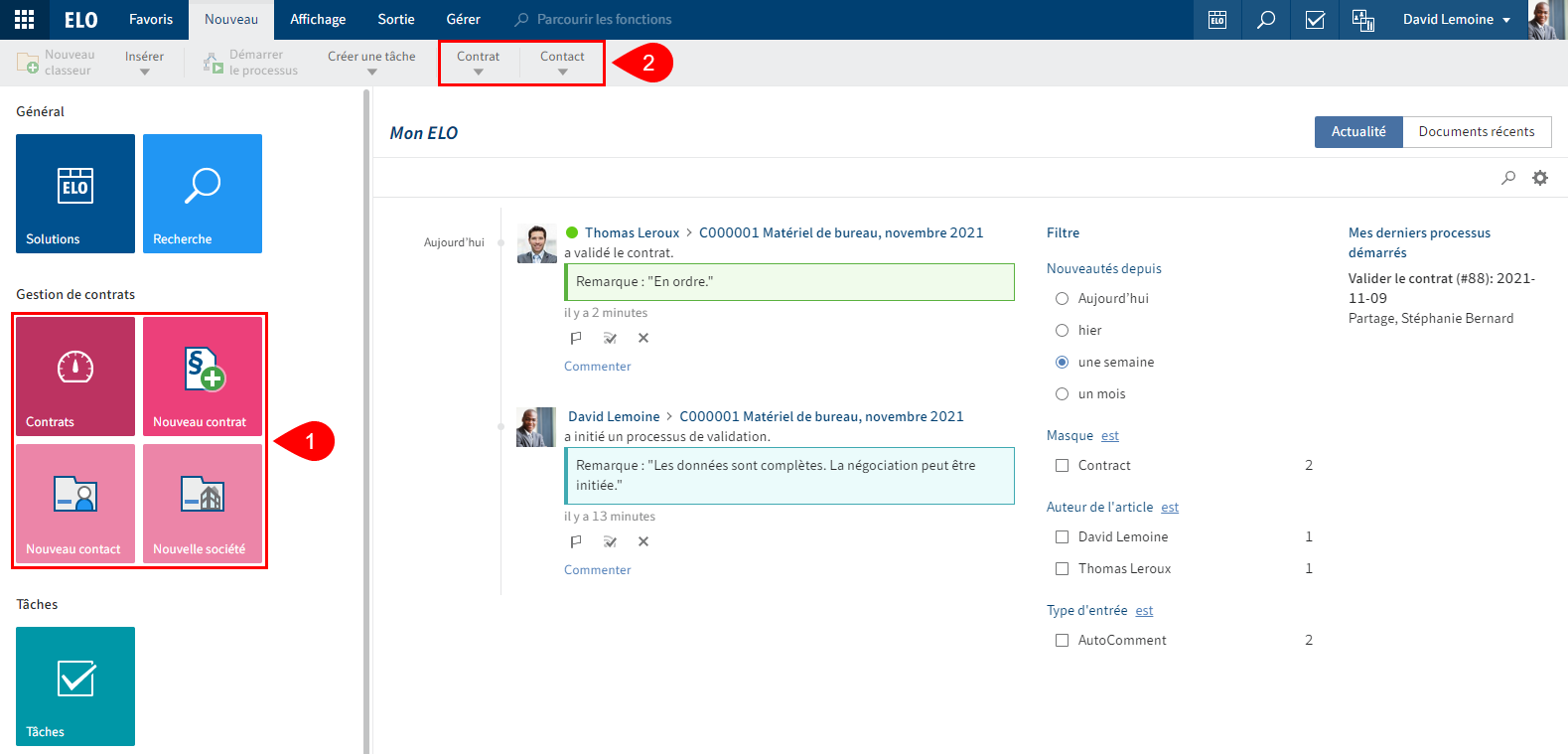
Task: Click the feed search magnifier icon
Action: pos(1508,178)
